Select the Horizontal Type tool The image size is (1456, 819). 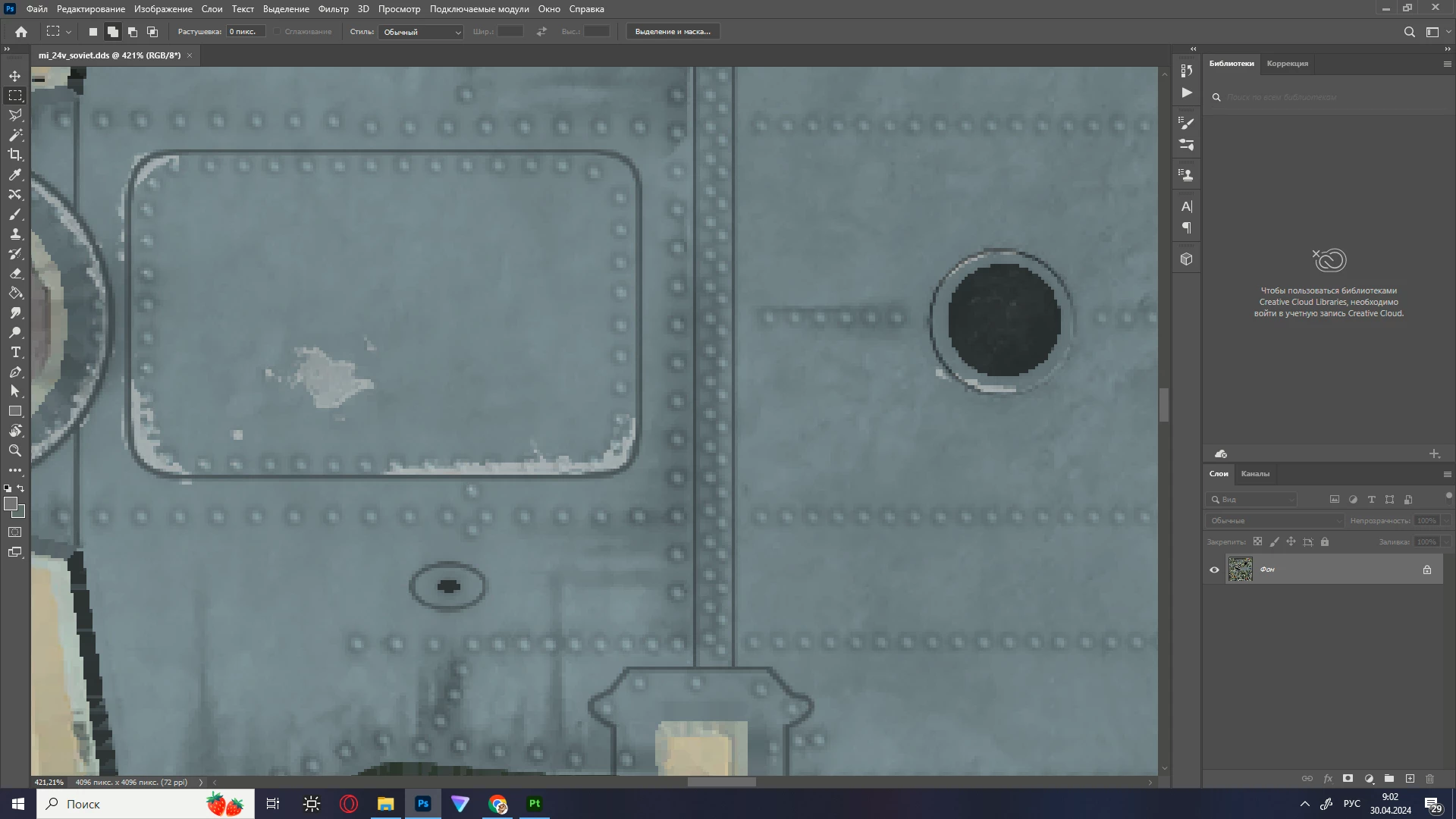(15, 352)
